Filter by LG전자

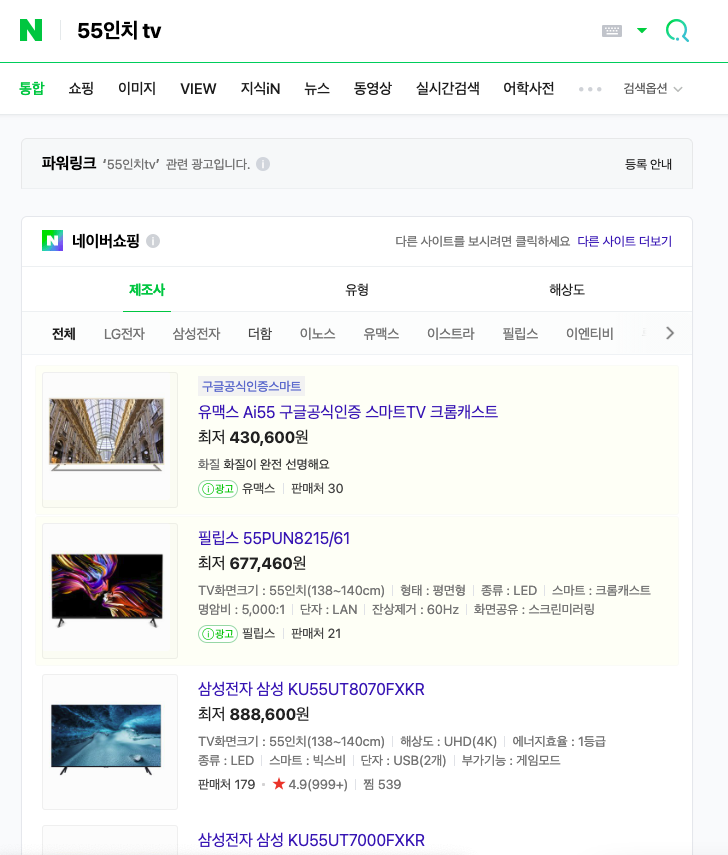(124, 334)
